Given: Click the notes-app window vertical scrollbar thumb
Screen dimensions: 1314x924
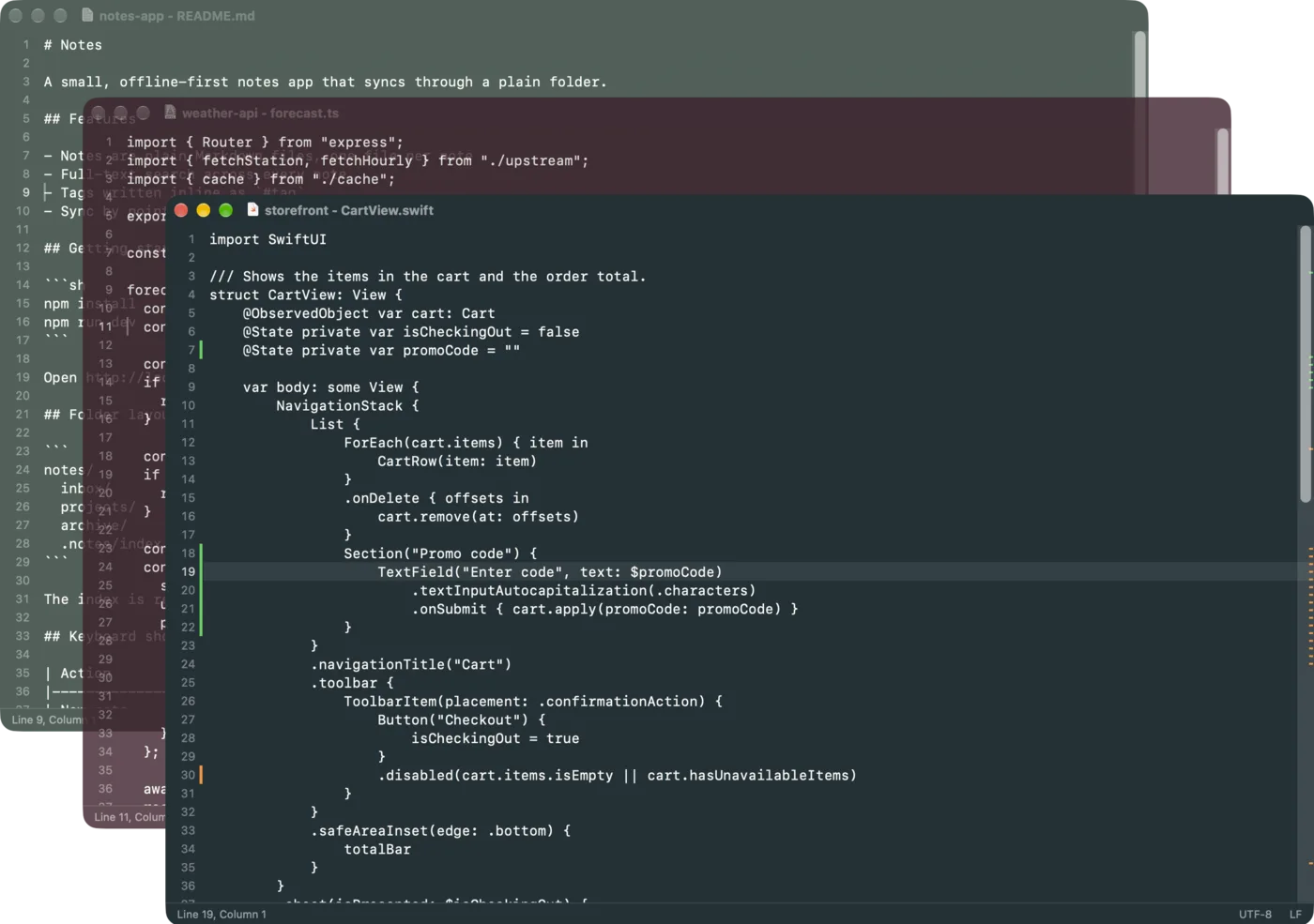Looking at the screenshot, I should [x=1139, y=64].
